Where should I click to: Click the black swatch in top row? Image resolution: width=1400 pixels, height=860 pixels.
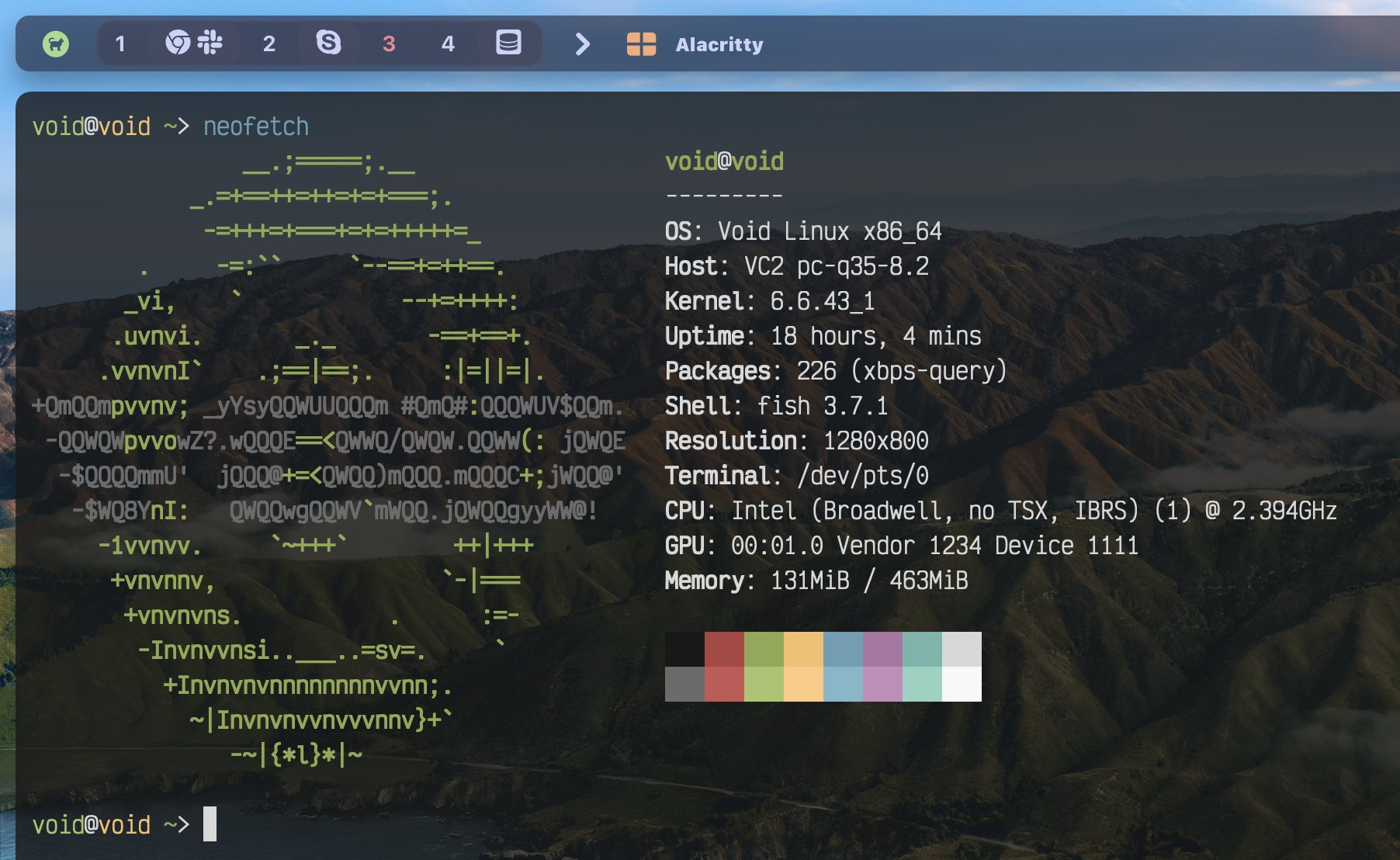[x=684, y=649]
